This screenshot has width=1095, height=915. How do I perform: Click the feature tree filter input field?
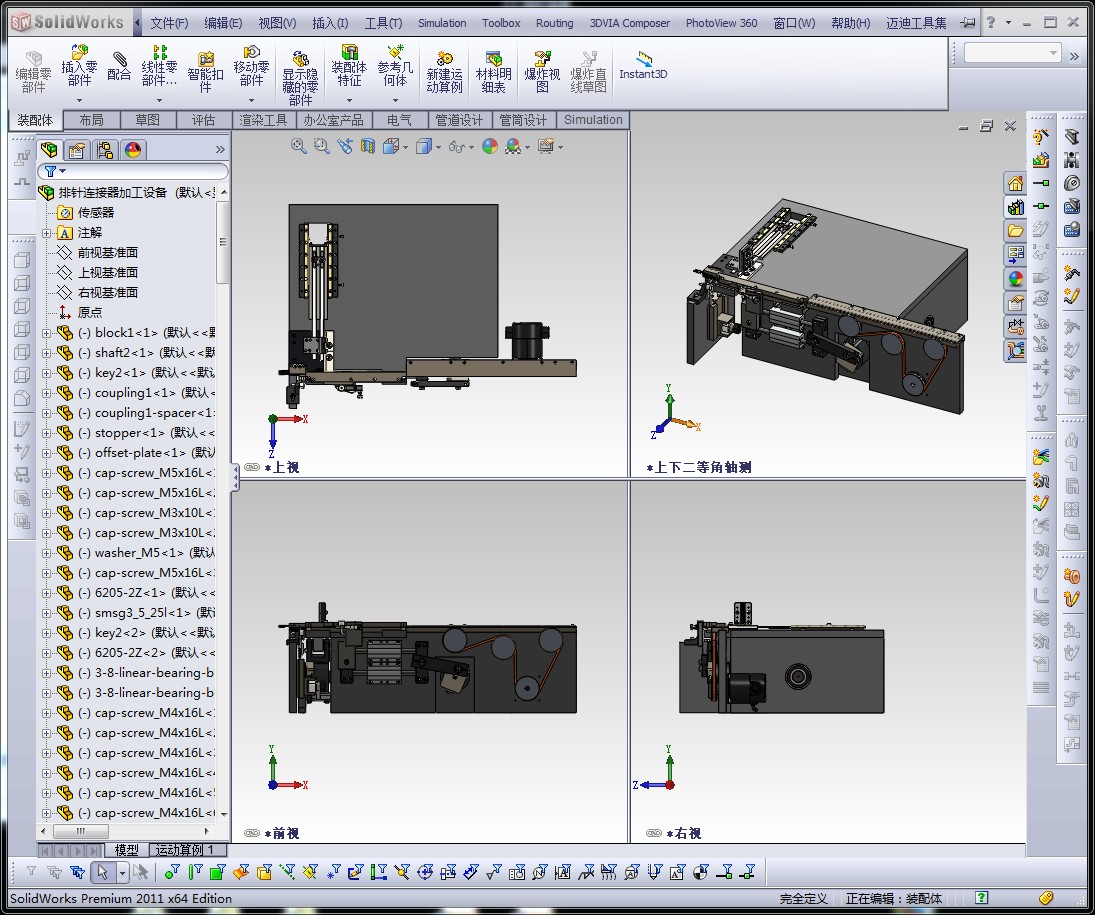point(140,171)
